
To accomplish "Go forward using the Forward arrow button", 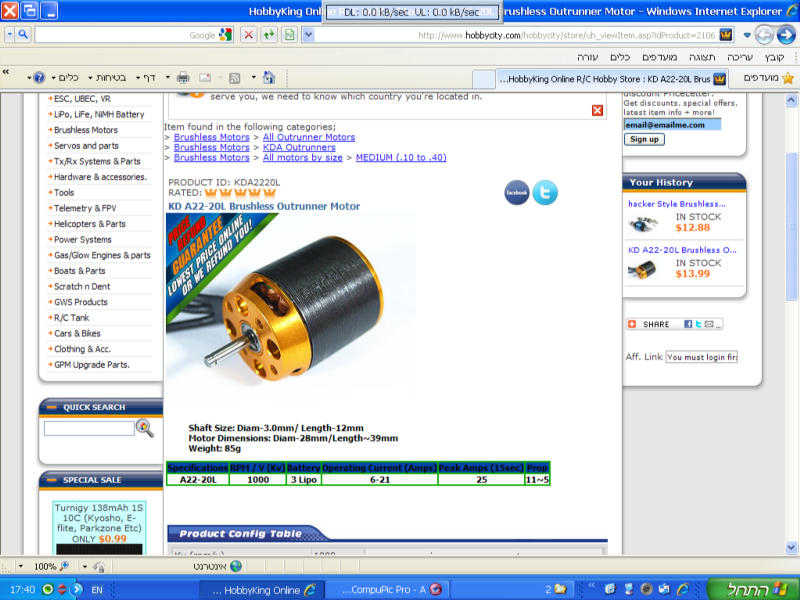I will tap(786, 35).
